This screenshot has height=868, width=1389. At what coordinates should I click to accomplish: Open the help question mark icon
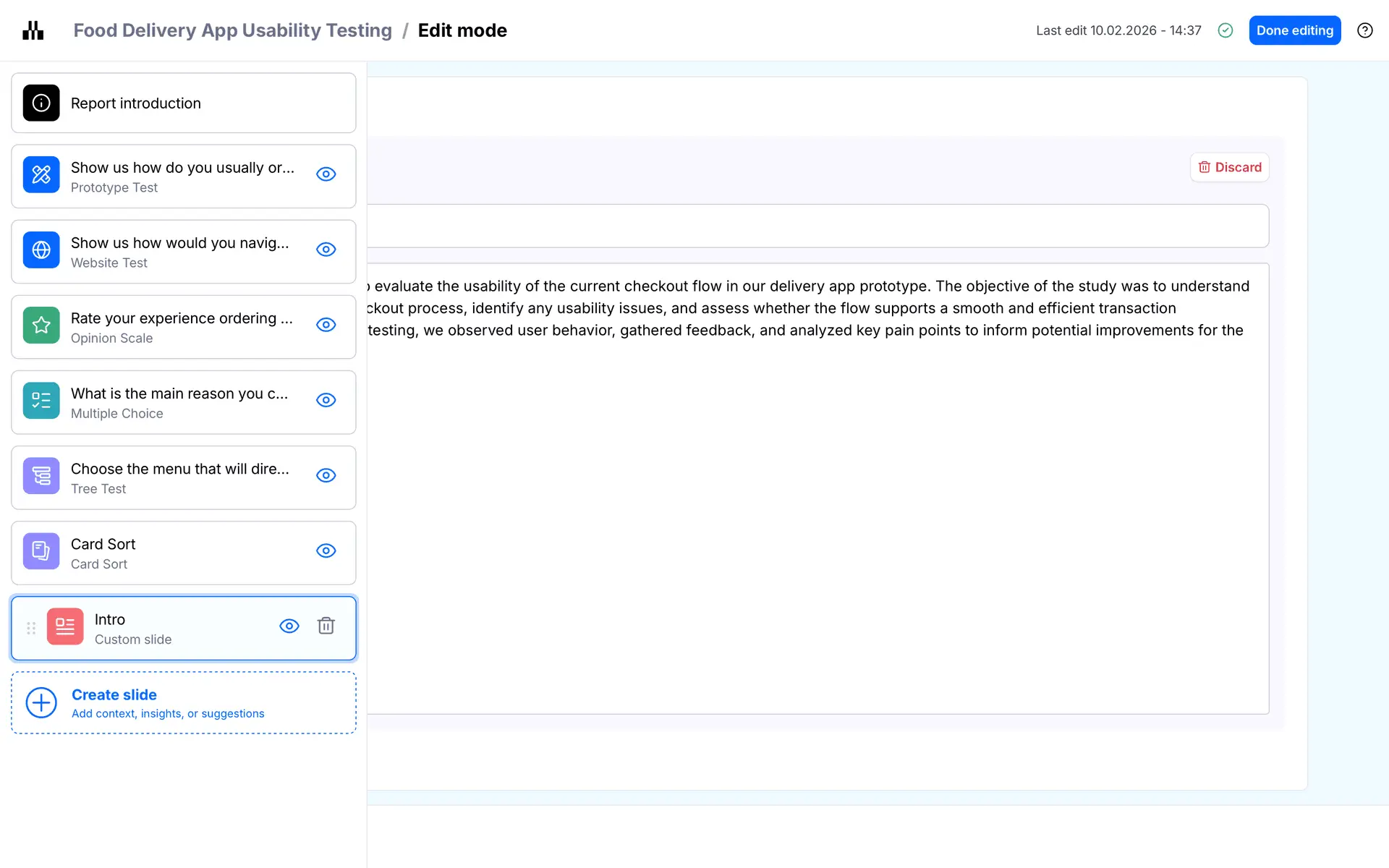(x=1364, y=30)
